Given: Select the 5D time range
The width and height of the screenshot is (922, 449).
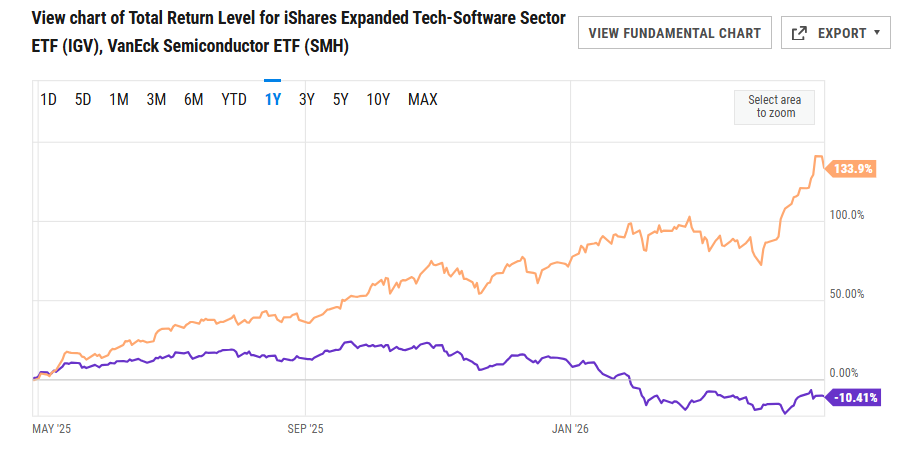Looking at the screenshot, I should (83, 99).
